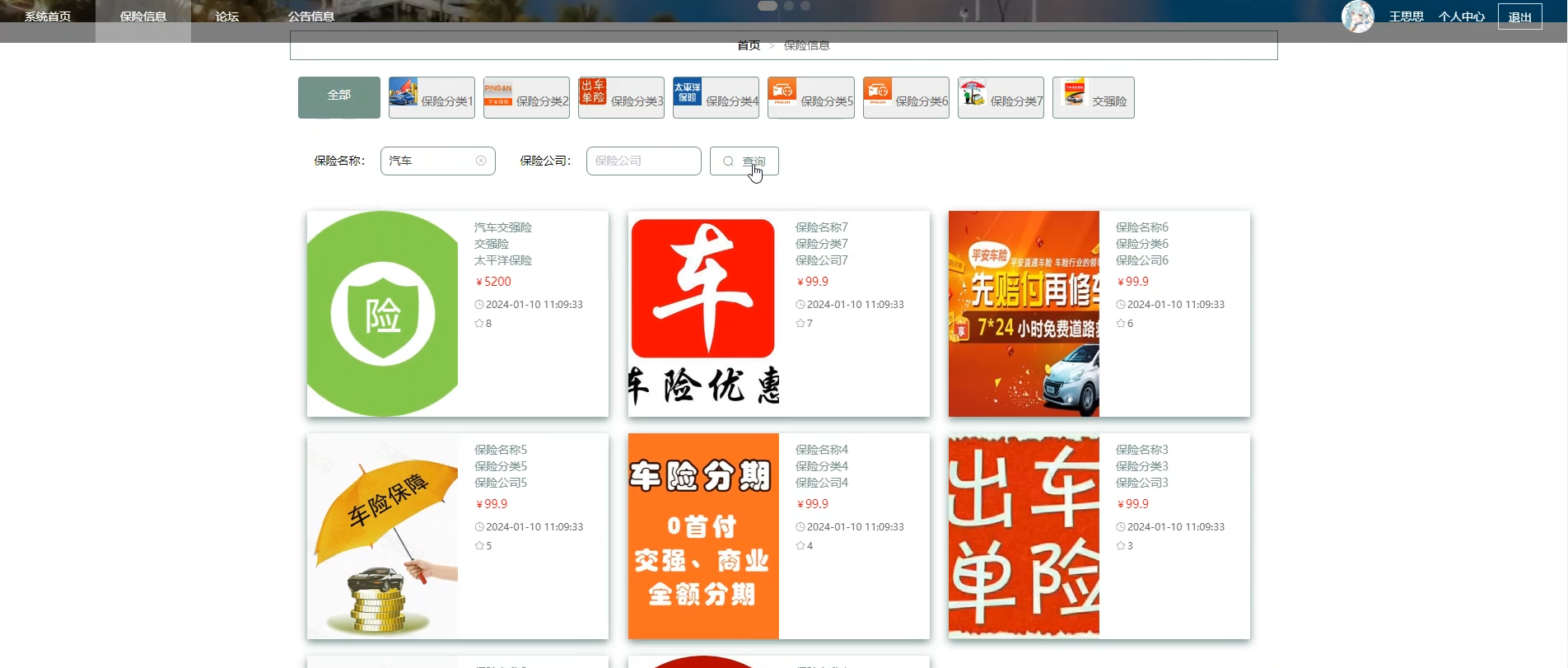This screenshot has width=1568, height=668.
Task: Click the 保险名称5 title
Action: pos(501,450)
